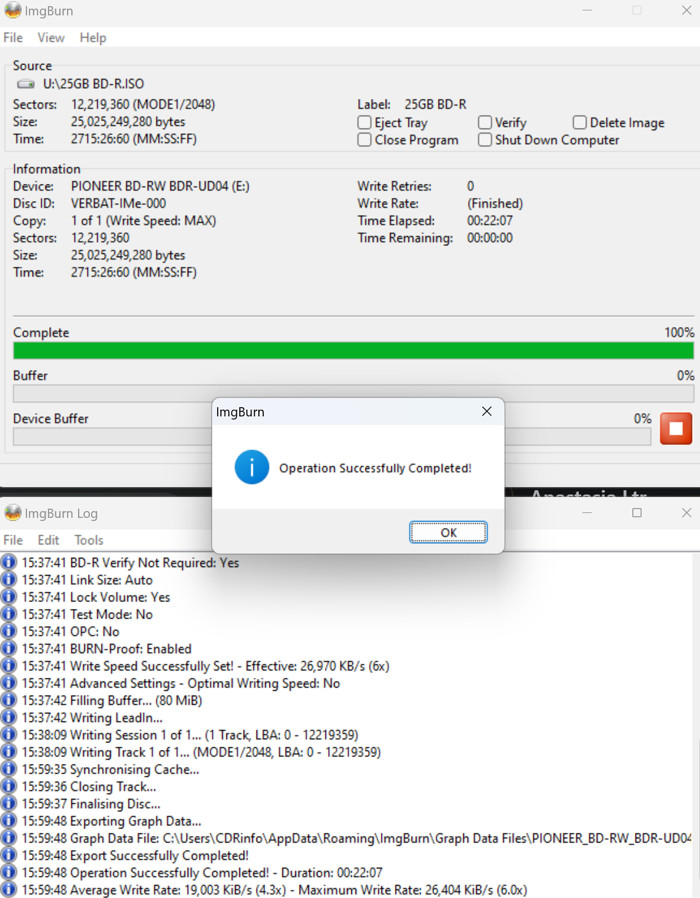Open the Help menu

click(x=93, y=38)
